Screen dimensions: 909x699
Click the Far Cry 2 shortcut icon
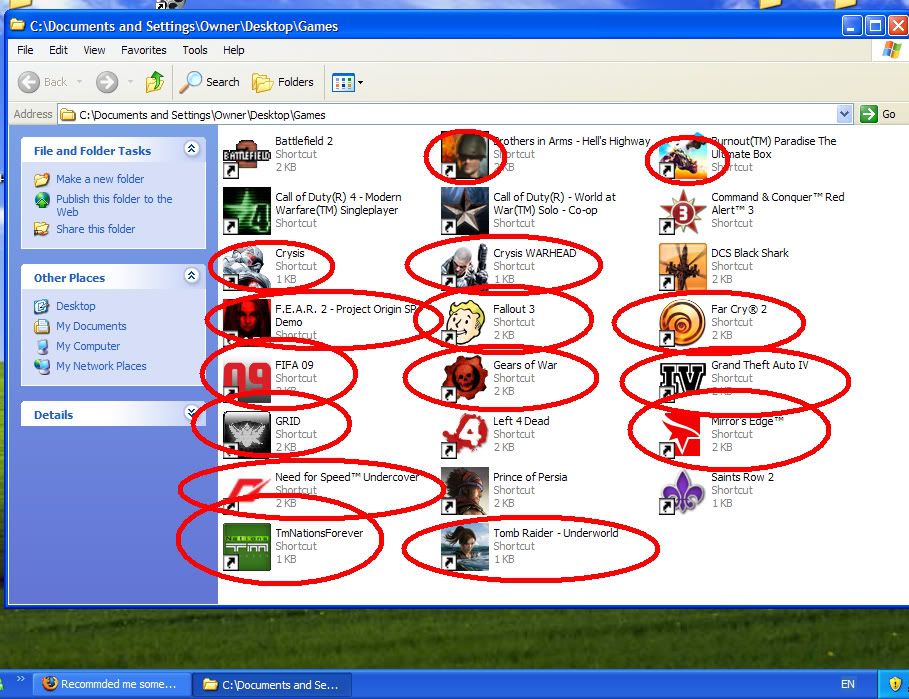(683, 323)
